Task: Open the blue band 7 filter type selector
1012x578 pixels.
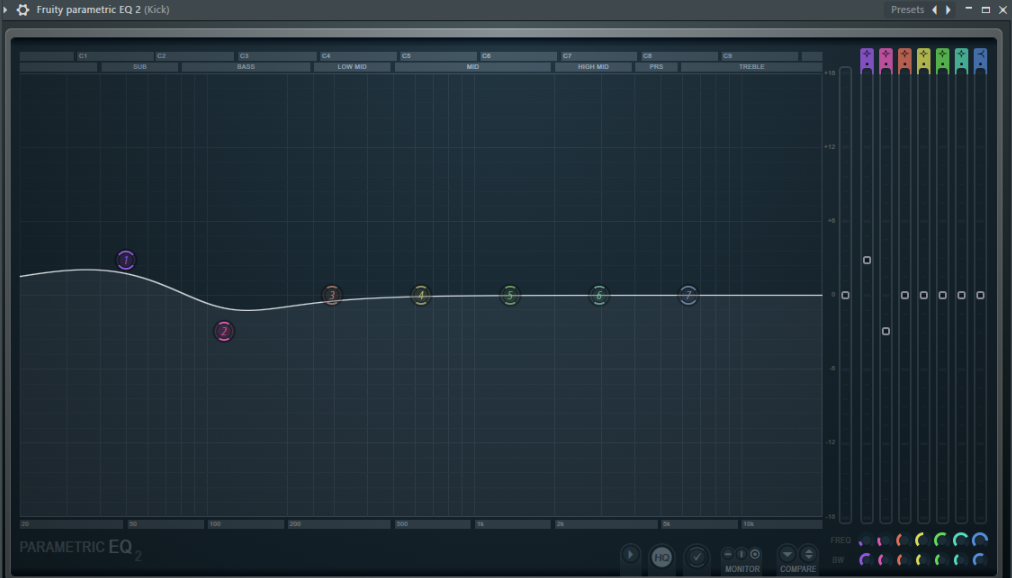Action: (x=980, y=59)
